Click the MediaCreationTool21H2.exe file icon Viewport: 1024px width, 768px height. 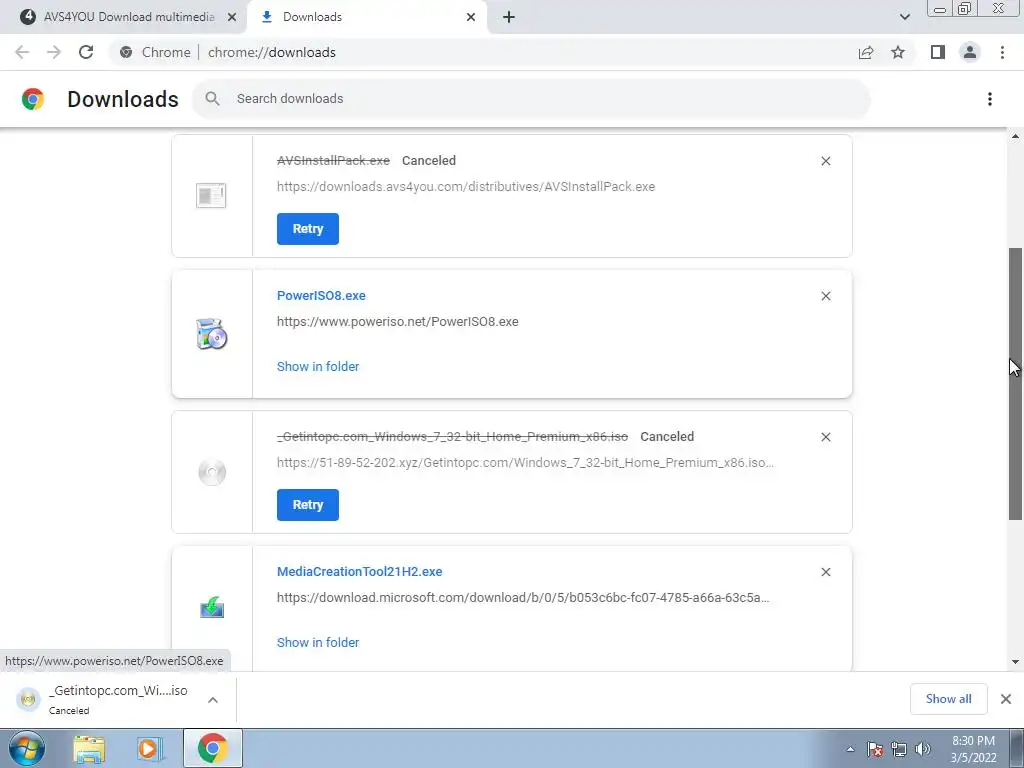point(212,607)
